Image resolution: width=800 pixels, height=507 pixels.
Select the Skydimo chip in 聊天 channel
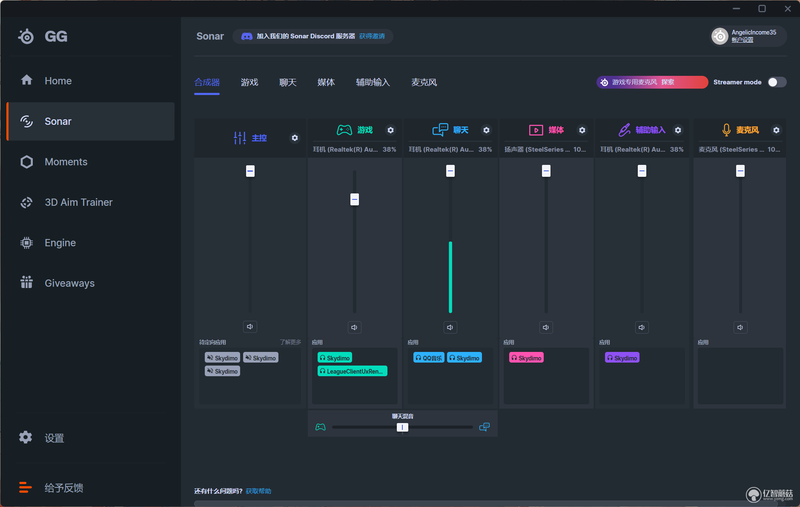click(x=464, y=358)
